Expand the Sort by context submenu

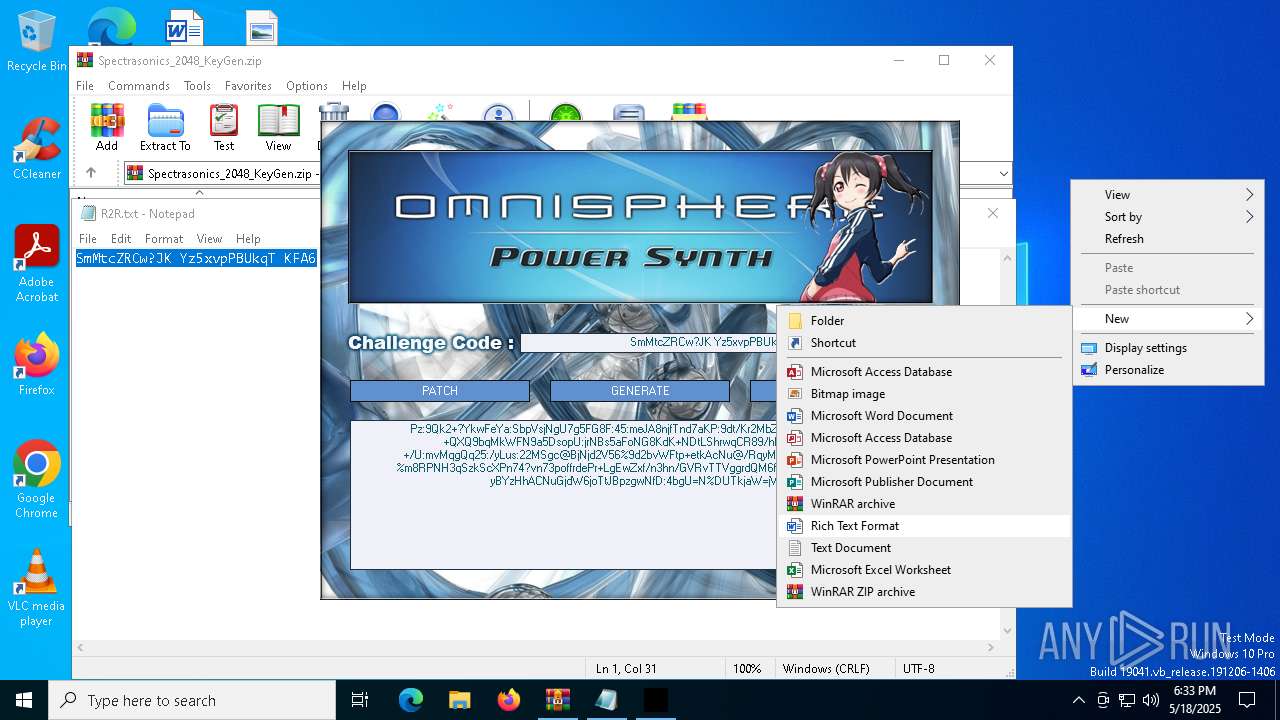click(1167, 217)
